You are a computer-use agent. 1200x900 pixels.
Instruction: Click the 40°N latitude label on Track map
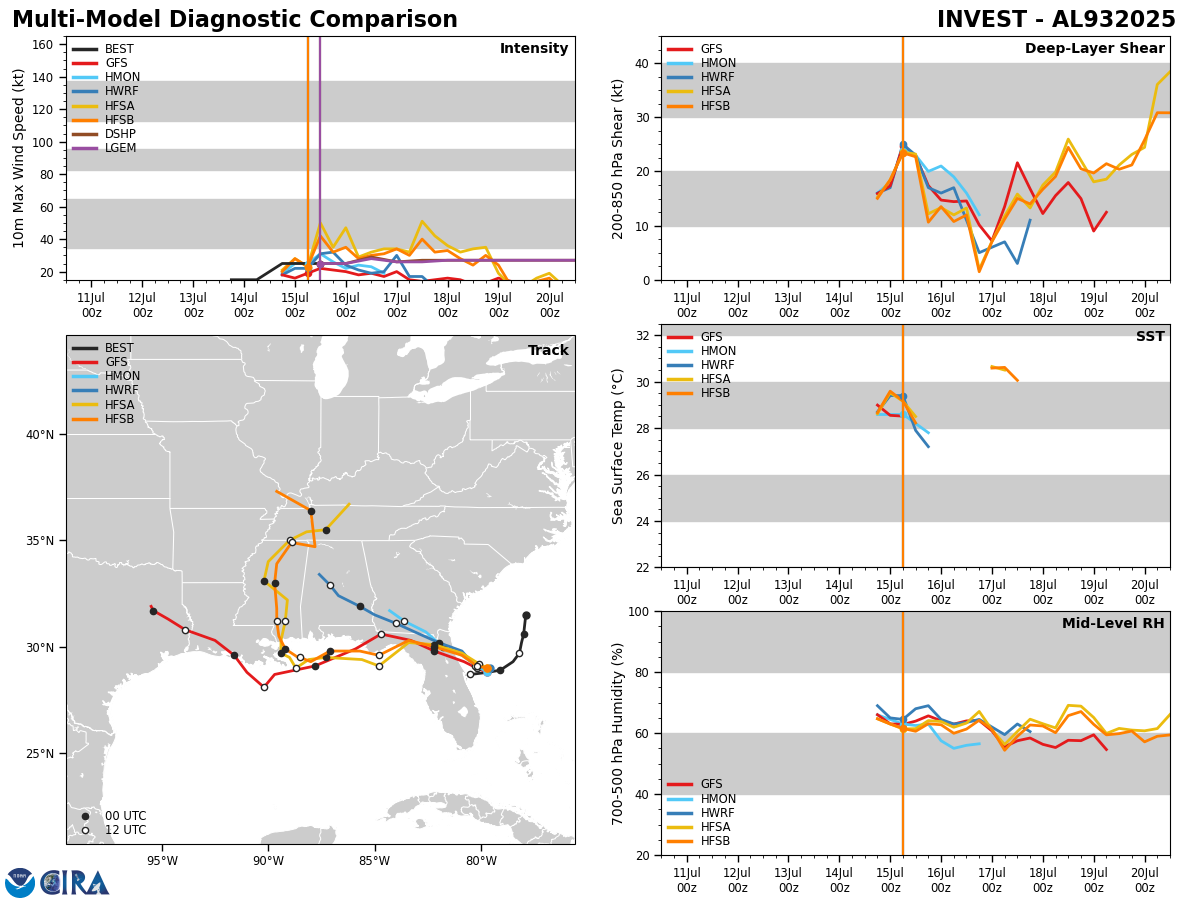tap(40, 435)
